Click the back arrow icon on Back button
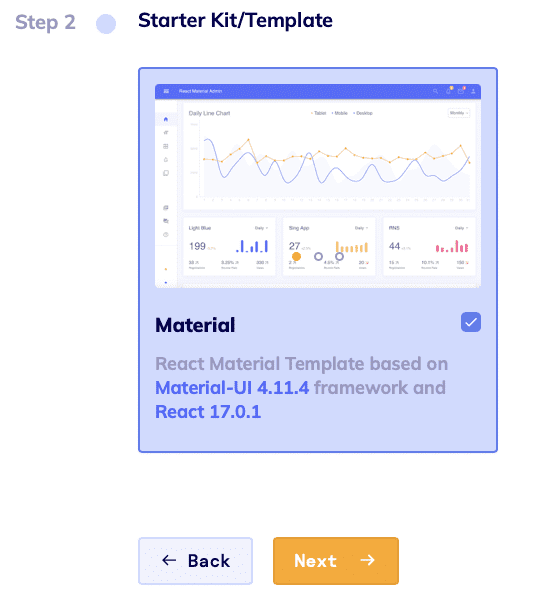This screenshot has height=602, width=544. 169,560
